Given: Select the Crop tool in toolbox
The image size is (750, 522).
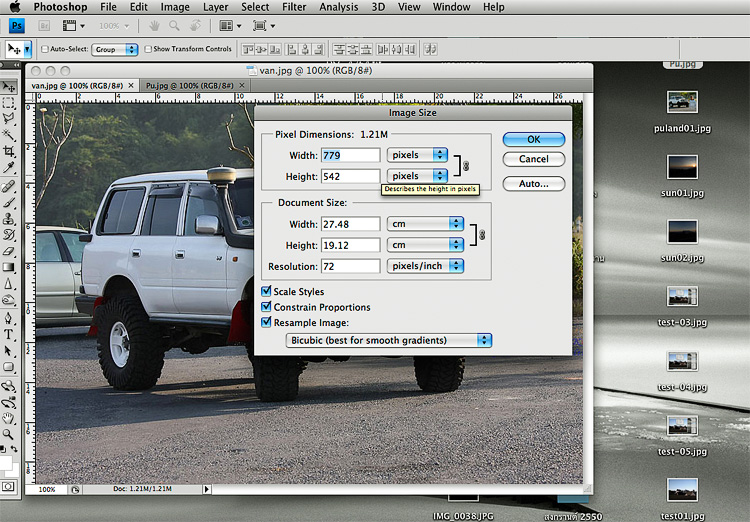Looking at the screenshot, I should pos(9,150).
